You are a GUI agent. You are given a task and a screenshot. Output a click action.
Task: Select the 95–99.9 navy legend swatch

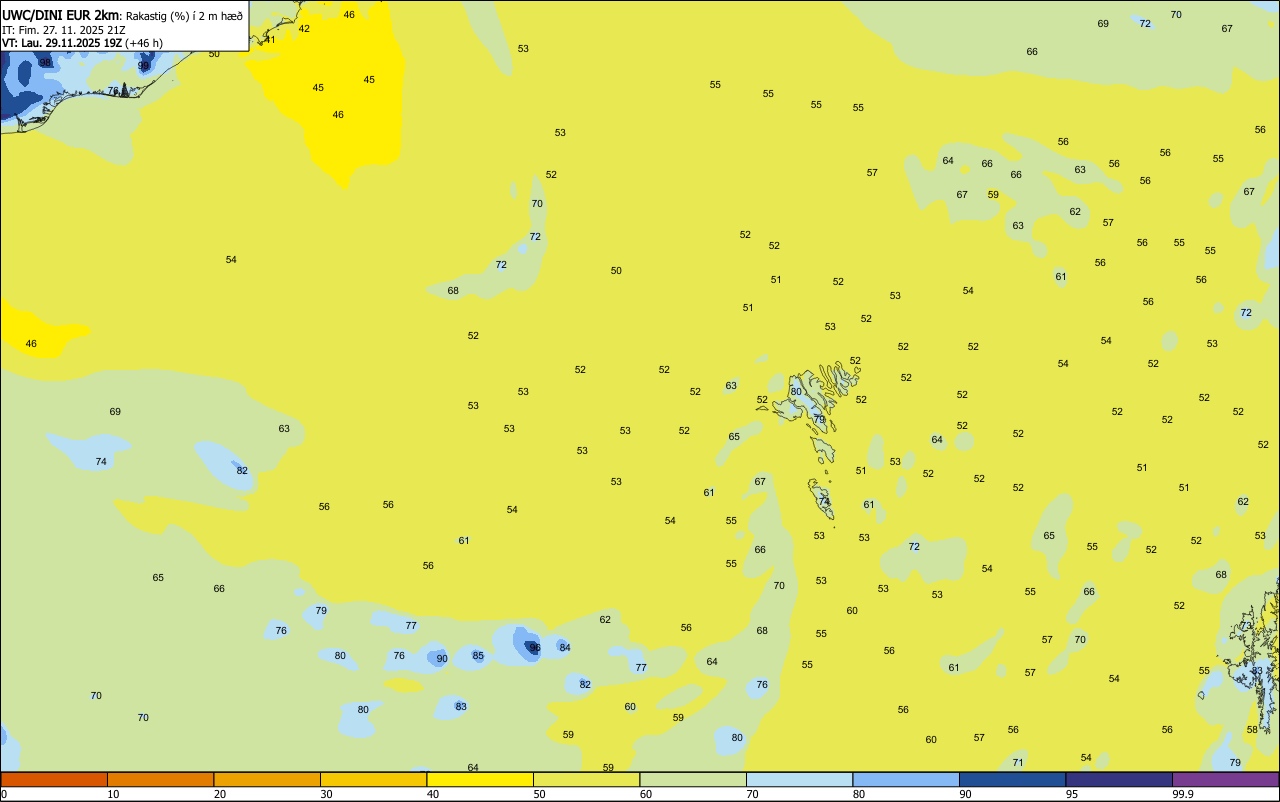click(x=1119, y=779)
